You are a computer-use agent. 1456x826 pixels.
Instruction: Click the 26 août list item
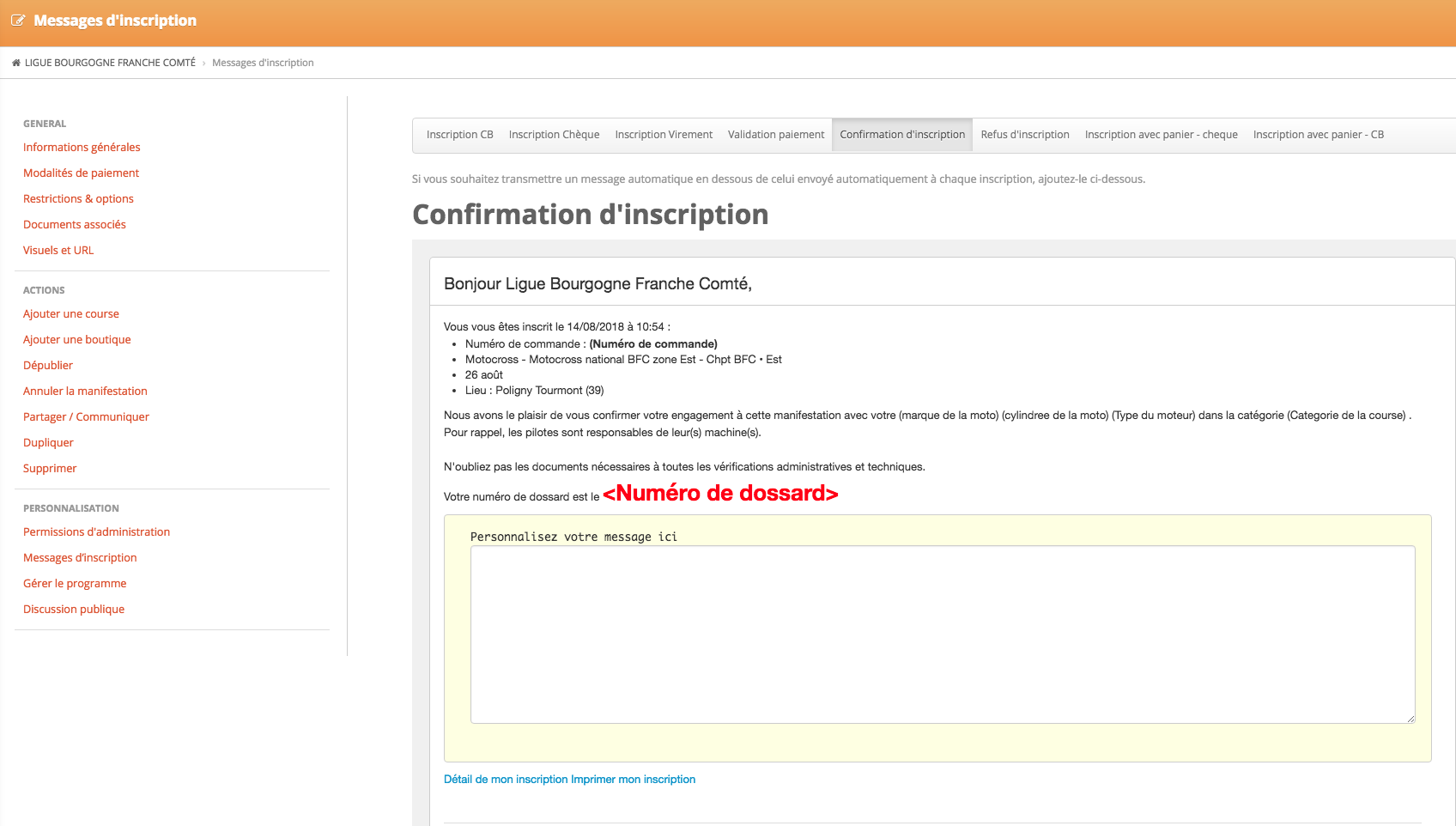(x=484, y=375)
